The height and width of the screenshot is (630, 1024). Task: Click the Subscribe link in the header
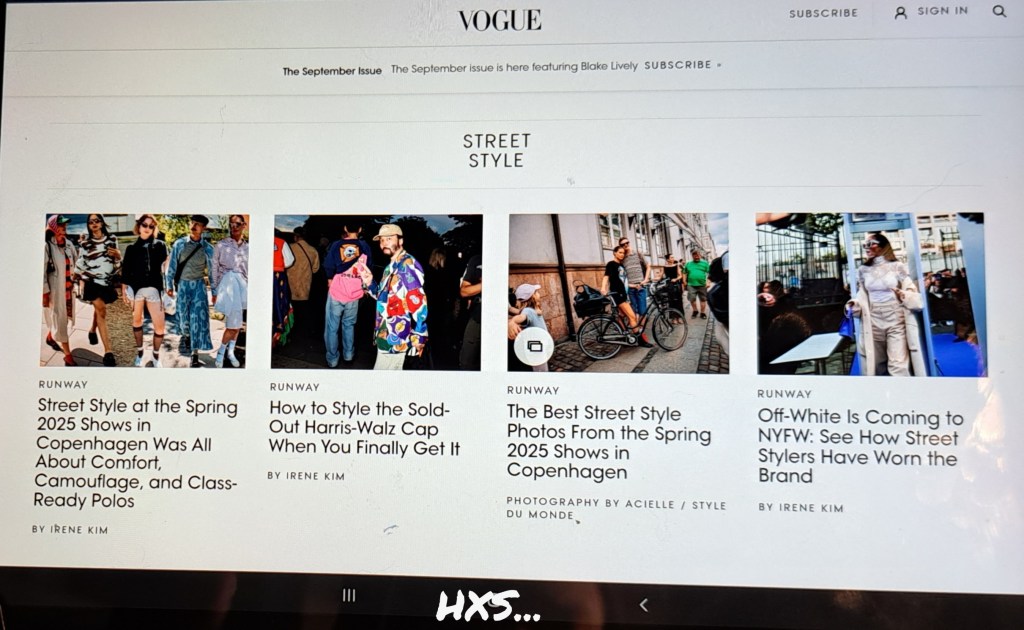[824, 13]
